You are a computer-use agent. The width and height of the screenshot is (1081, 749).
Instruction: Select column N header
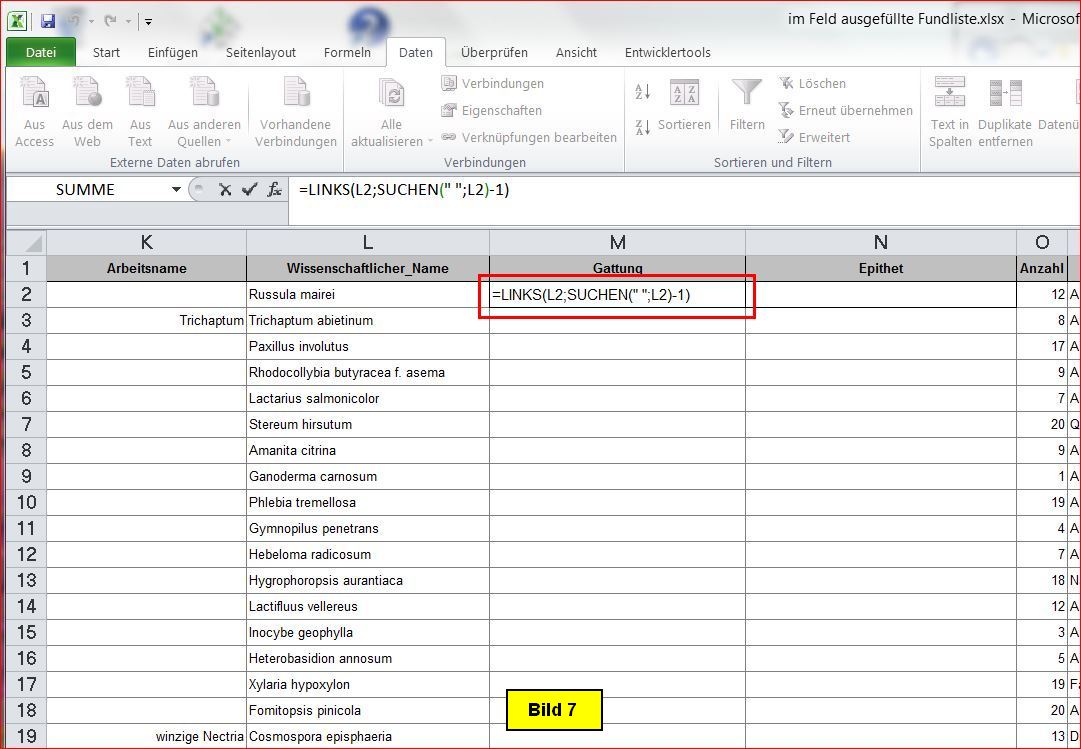(x=880, y=242)
